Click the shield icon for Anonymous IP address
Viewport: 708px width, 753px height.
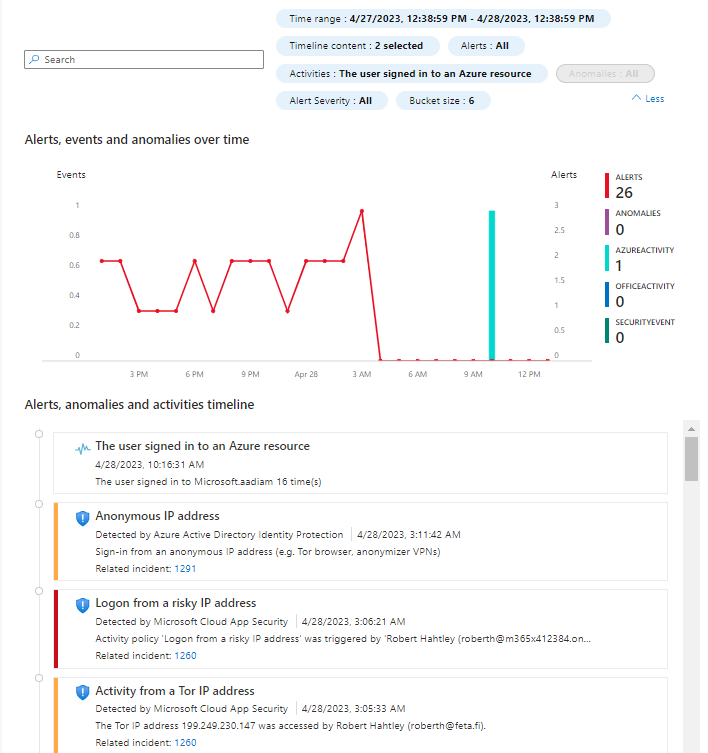point(83,518)
